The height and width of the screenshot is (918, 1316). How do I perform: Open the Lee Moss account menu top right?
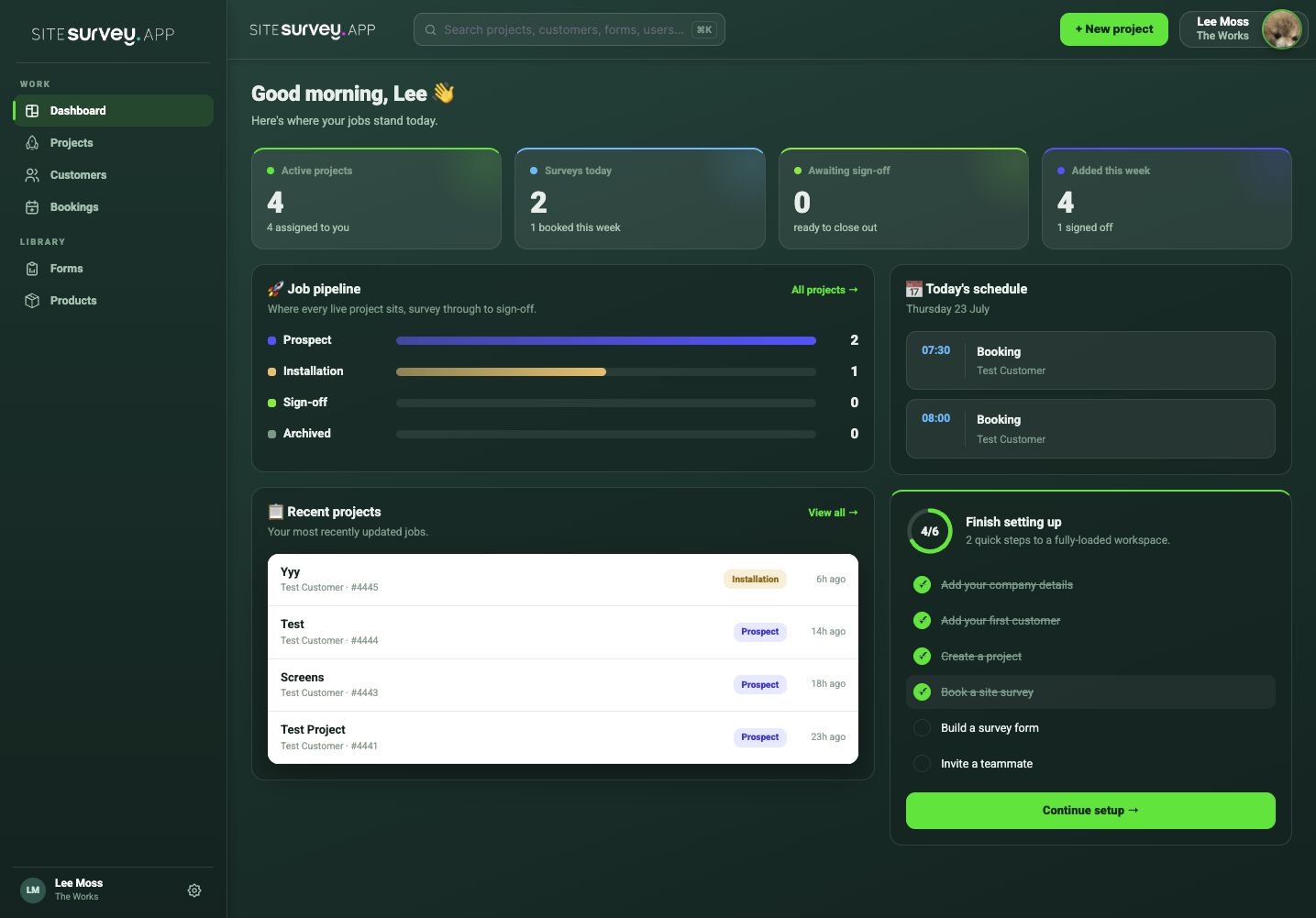(1243, 29)
